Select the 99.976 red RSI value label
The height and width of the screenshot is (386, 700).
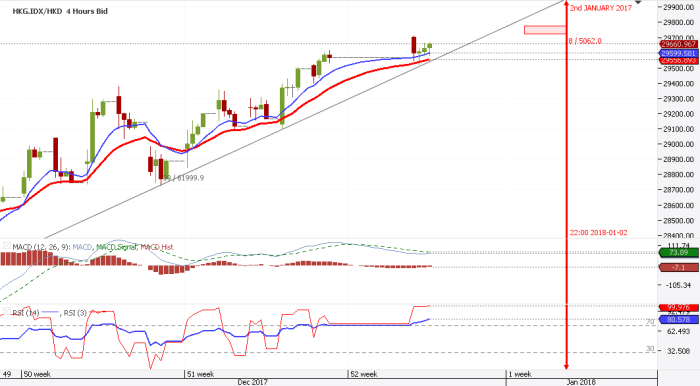tap(679, 307)
